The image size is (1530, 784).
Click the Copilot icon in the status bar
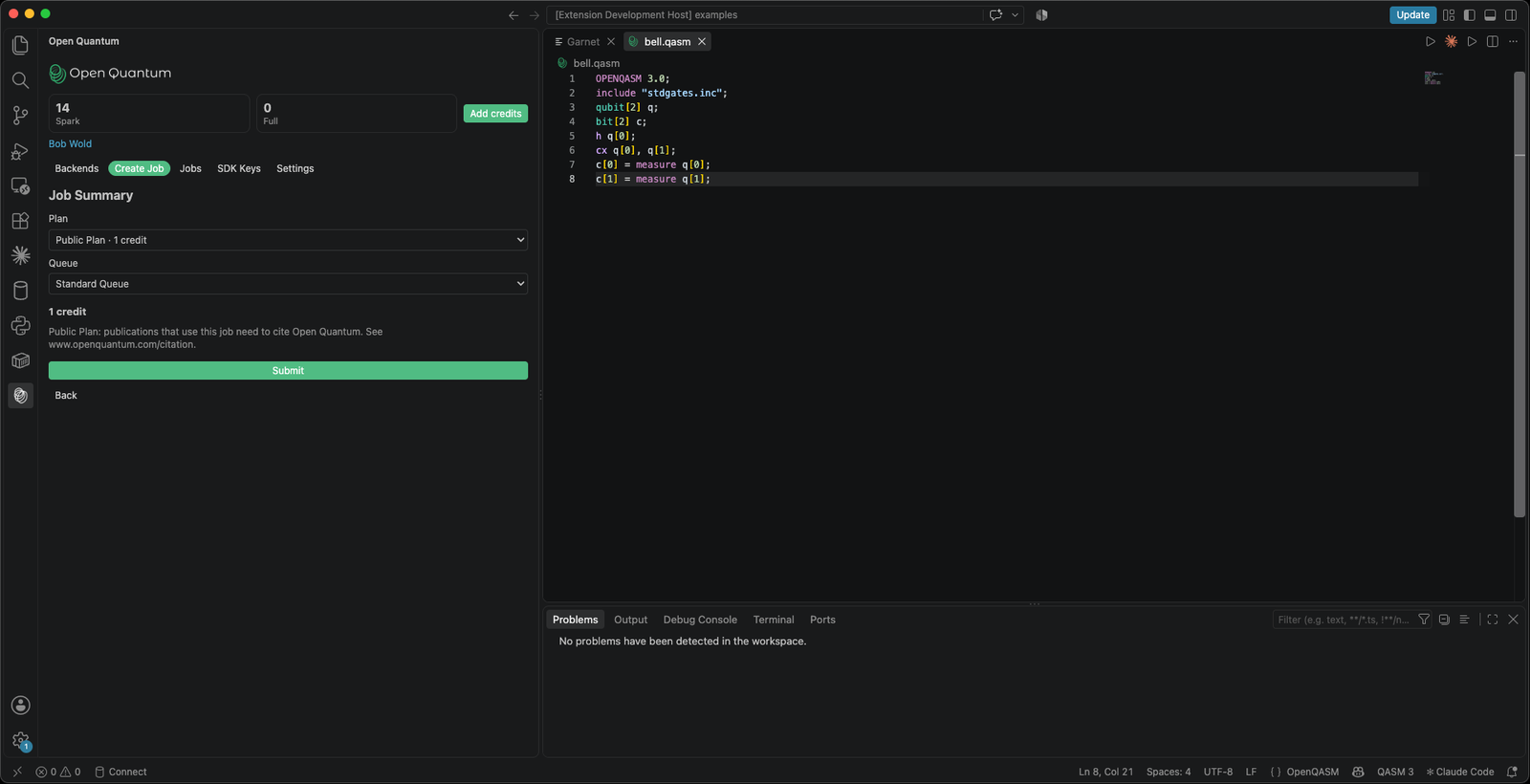[1358, 772]
